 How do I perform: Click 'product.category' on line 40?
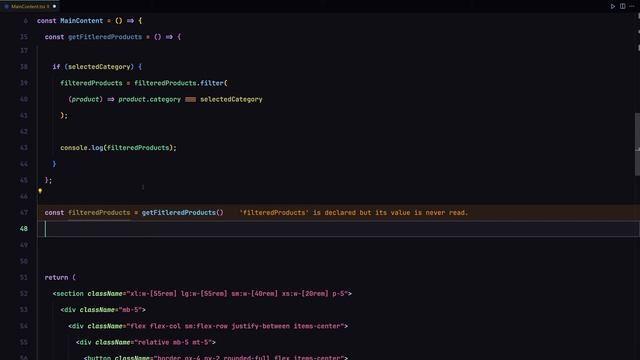click(149, 100)
